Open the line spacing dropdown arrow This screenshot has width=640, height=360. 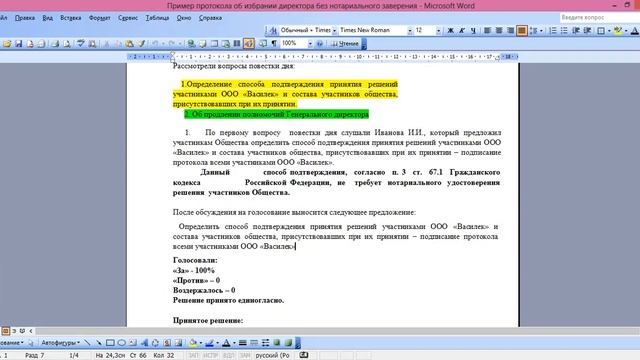pos(541,31)
